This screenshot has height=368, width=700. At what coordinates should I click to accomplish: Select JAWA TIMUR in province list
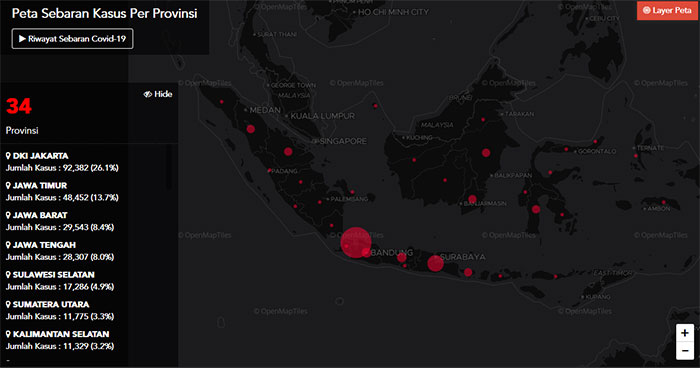pyautogui.click(x=40, y=185)
